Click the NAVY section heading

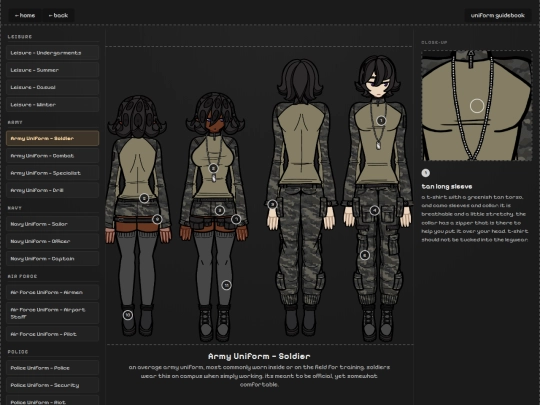(x=15, y=208)
